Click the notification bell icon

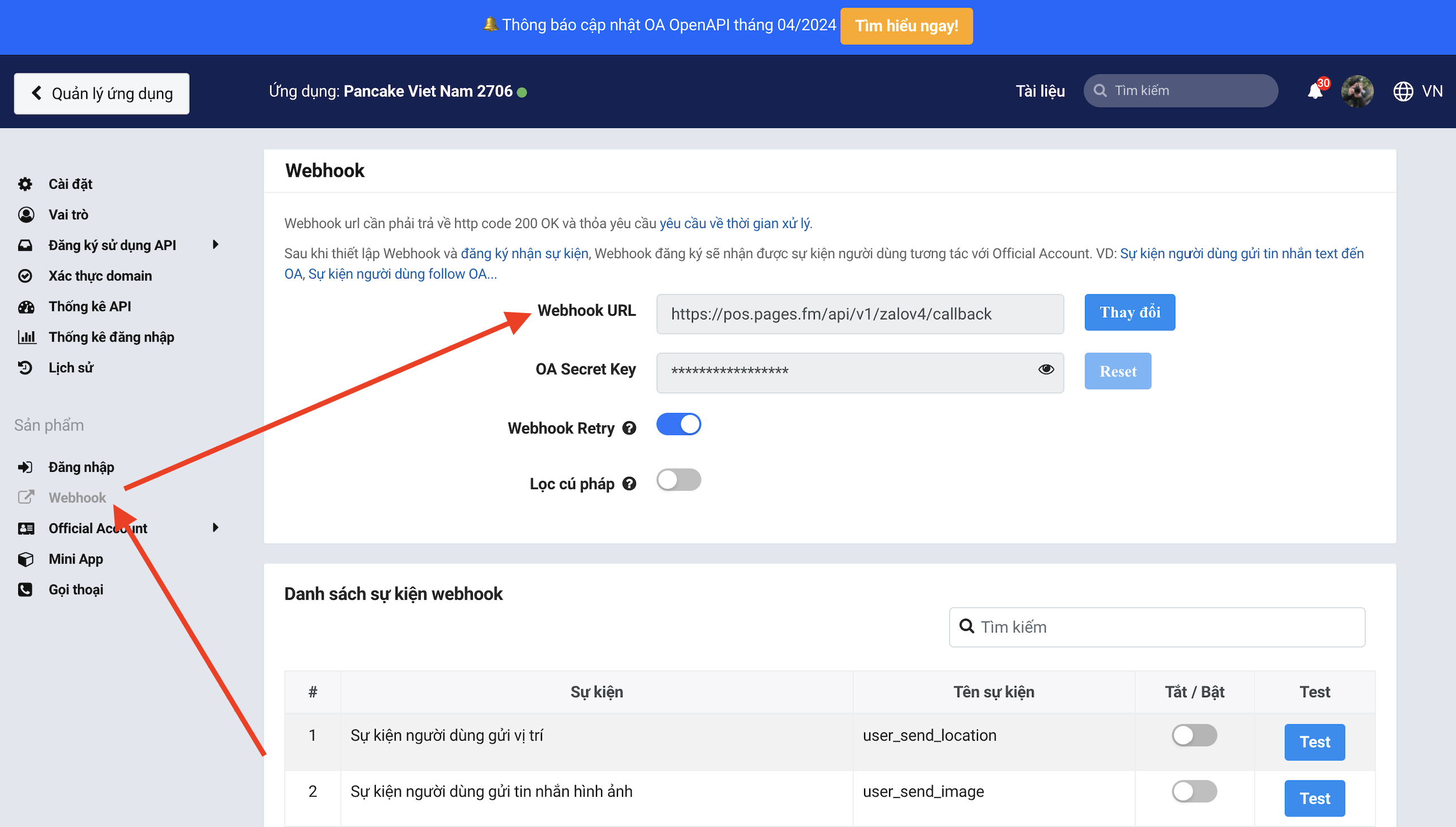point(1315,91)
